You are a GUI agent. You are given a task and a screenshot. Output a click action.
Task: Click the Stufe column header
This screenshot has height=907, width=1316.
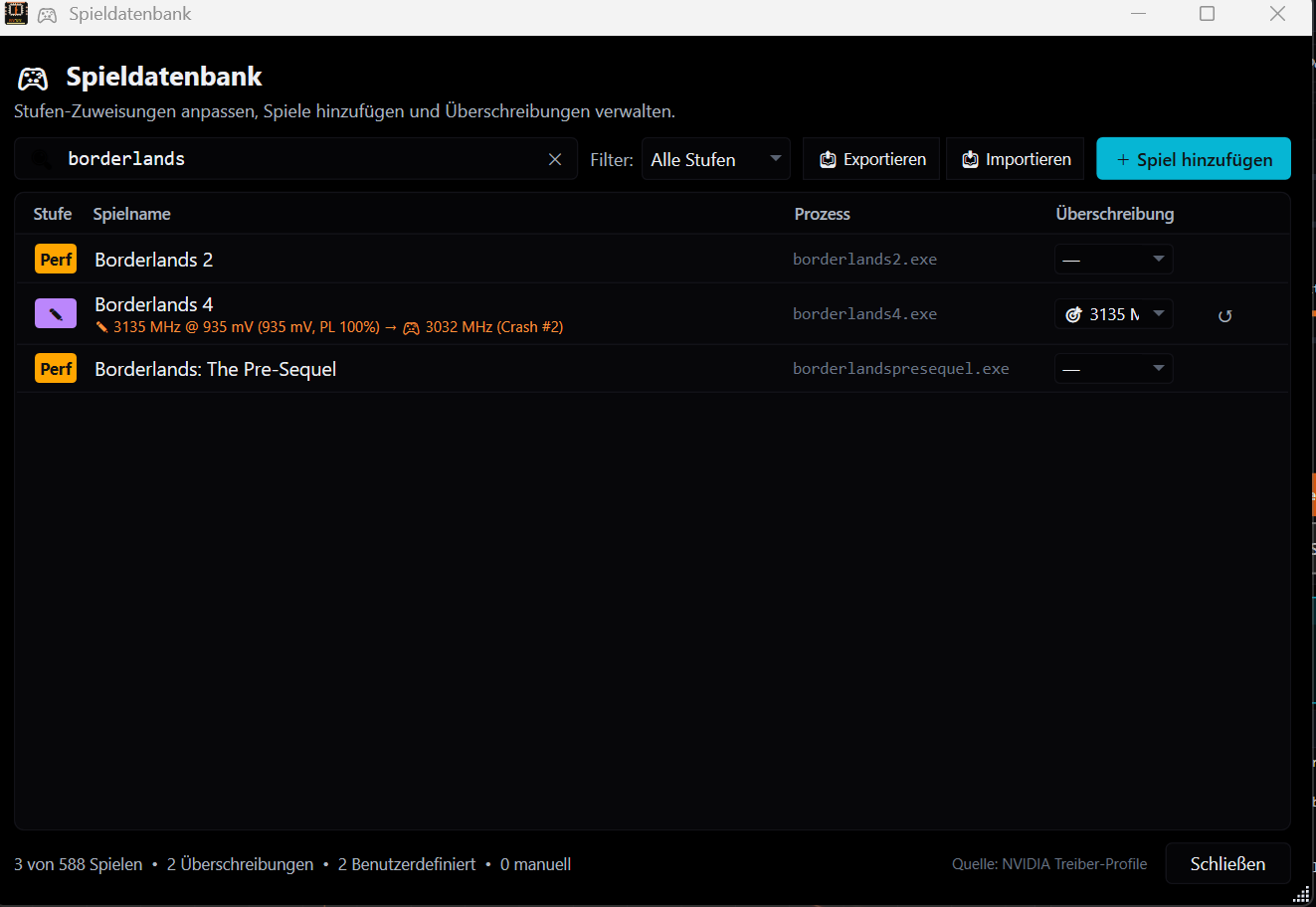(x=52, y=213)
